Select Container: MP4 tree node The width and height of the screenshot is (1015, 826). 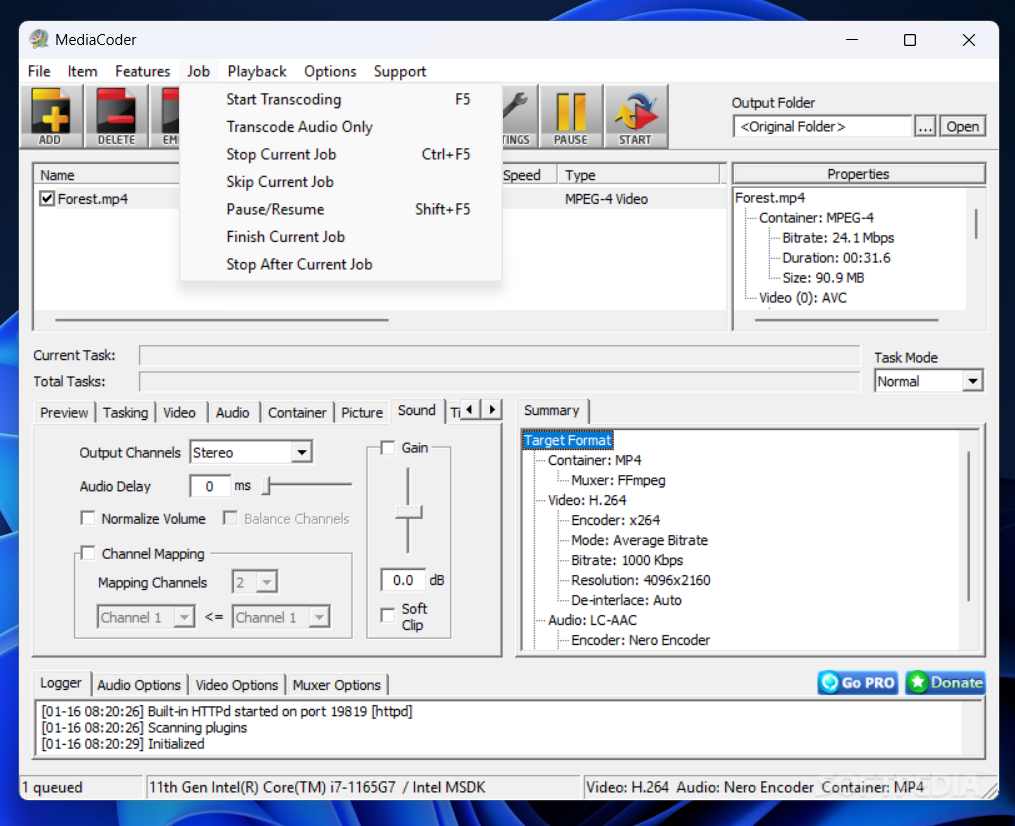tap(594, 460)
